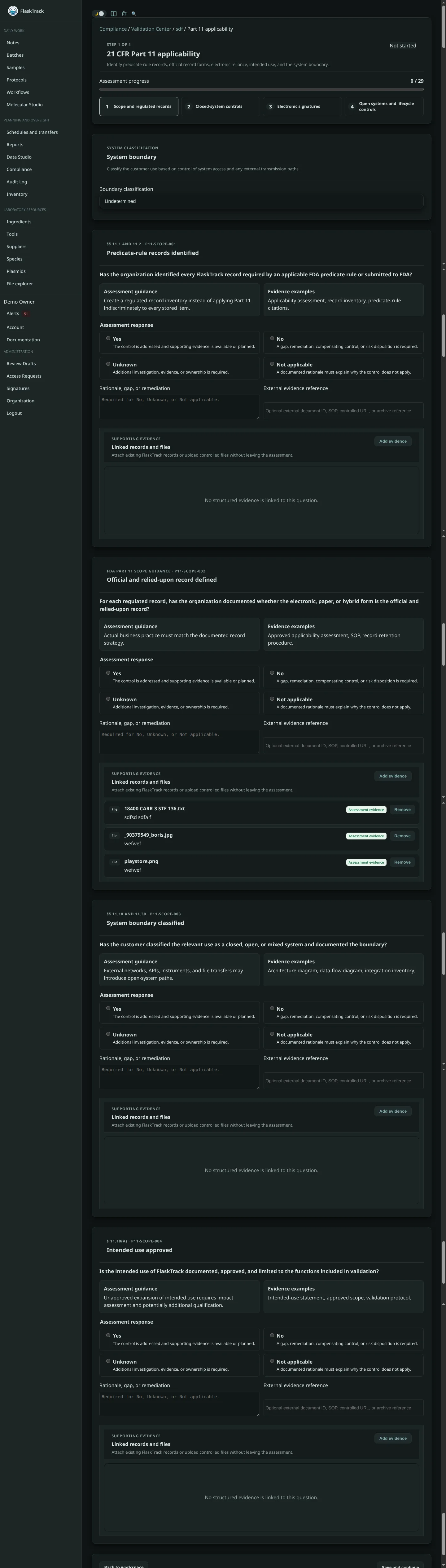Click Logout in the sidebar
The height and width of the screenshot is (1568, 446).
[x=14, y=413]
